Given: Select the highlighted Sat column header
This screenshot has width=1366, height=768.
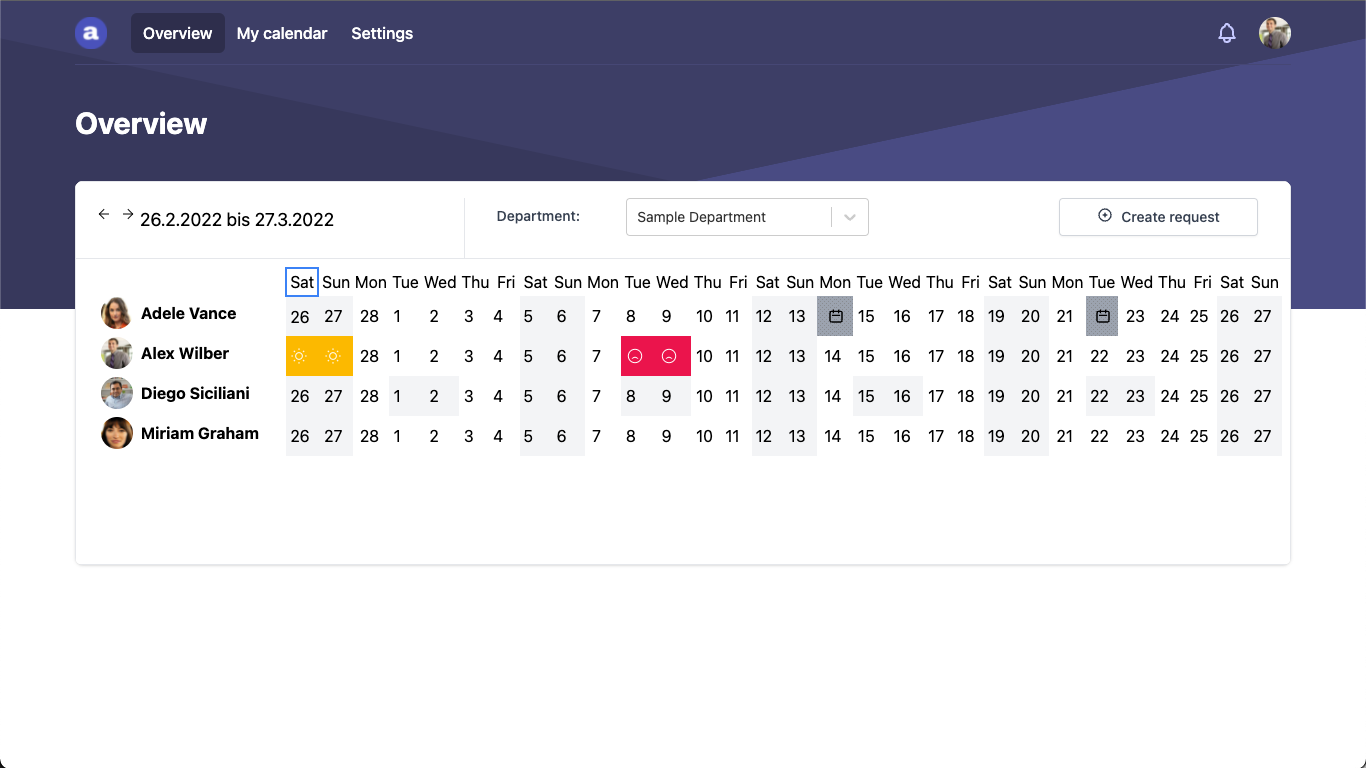Looking at the screenshot, I should 302,282.
